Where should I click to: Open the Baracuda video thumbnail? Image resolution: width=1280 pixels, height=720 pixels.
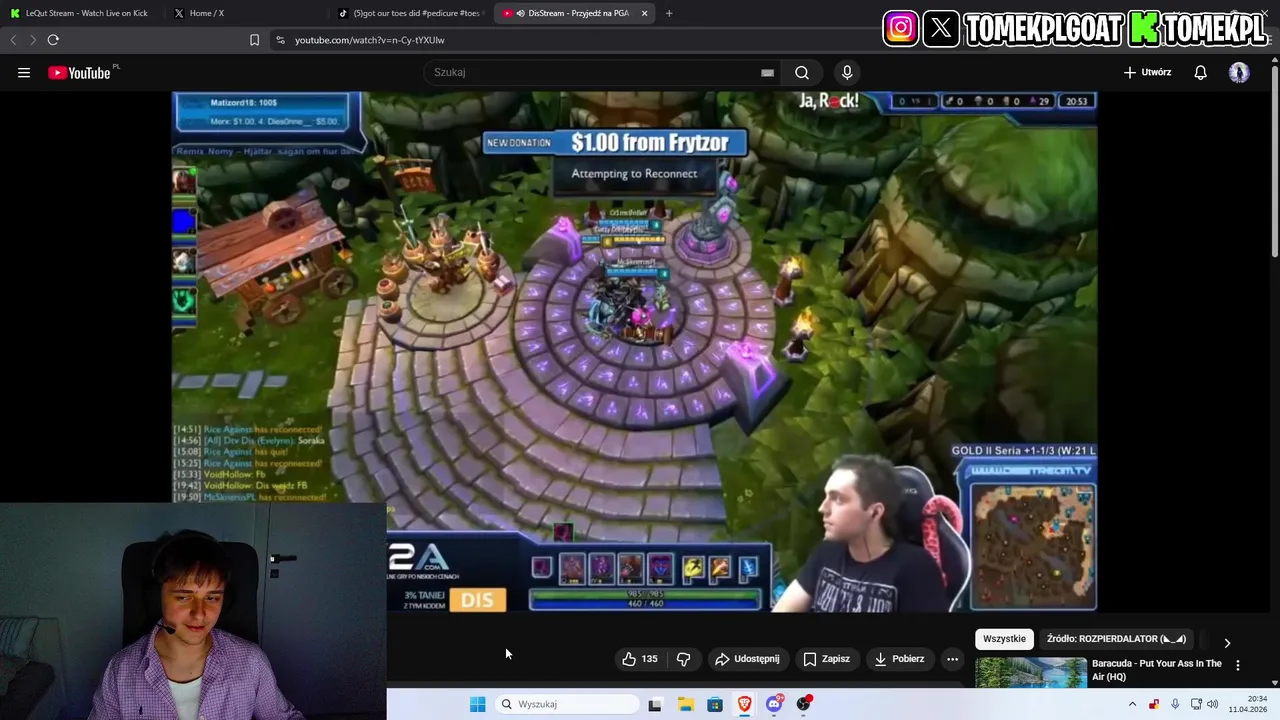tap(1031, 672)
